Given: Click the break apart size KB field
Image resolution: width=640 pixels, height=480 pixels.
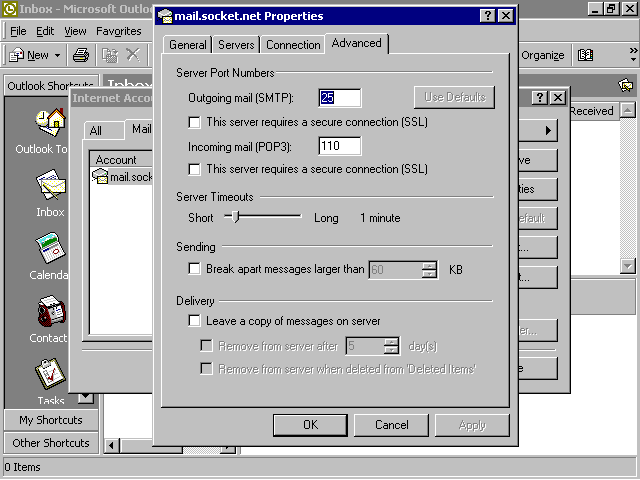Looking at the screenshot, I should pos(396,270).
